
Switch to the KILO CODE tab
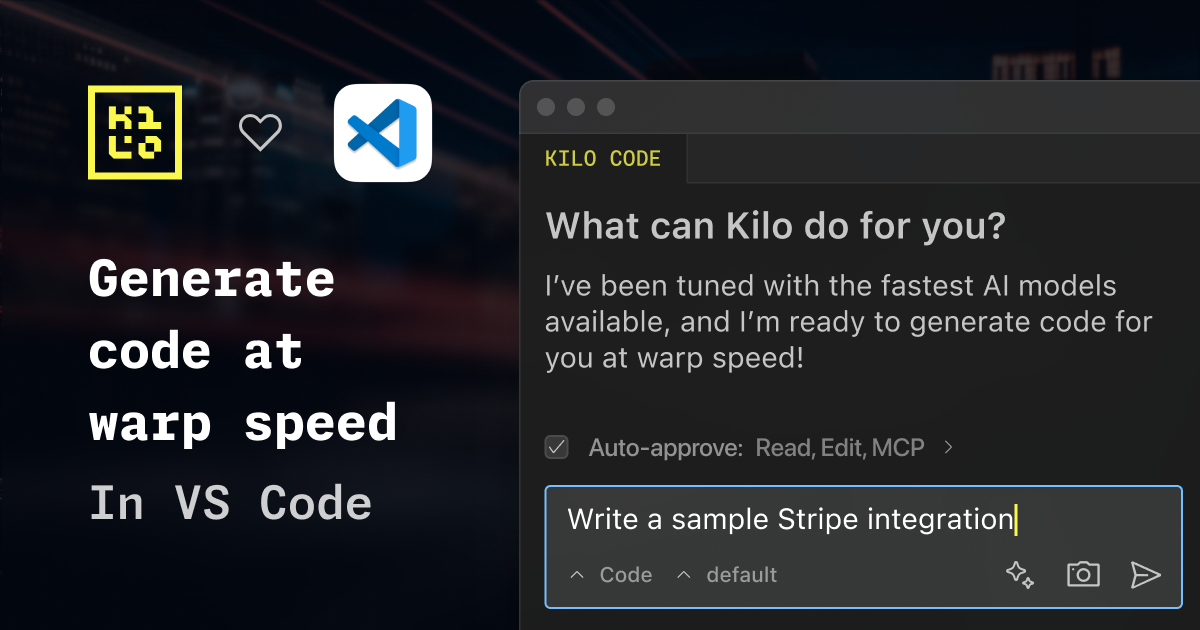tap(603, 158)
